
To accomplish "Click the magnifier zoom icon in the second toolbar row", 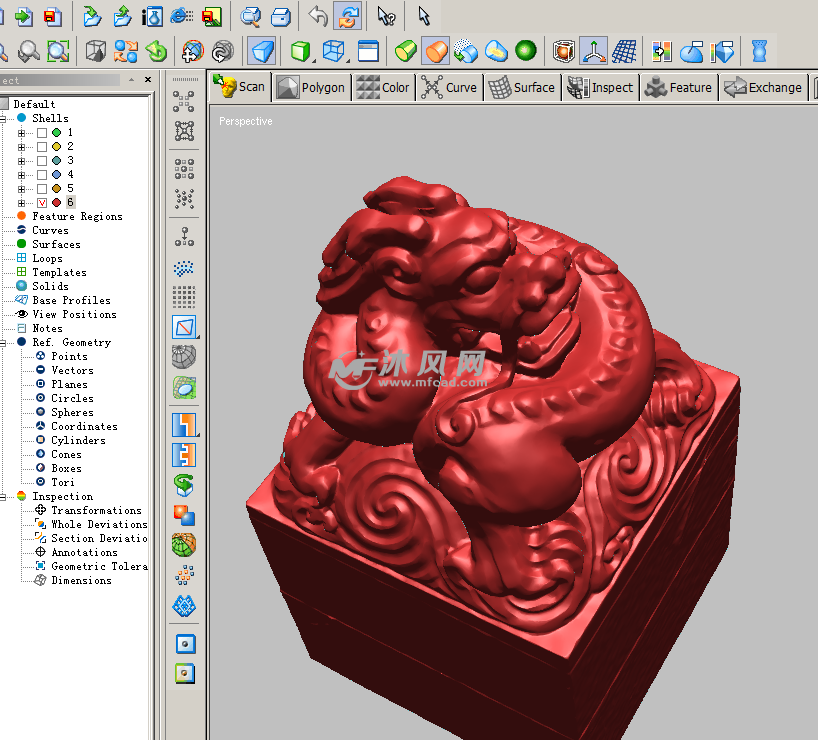I will [29, 51].
